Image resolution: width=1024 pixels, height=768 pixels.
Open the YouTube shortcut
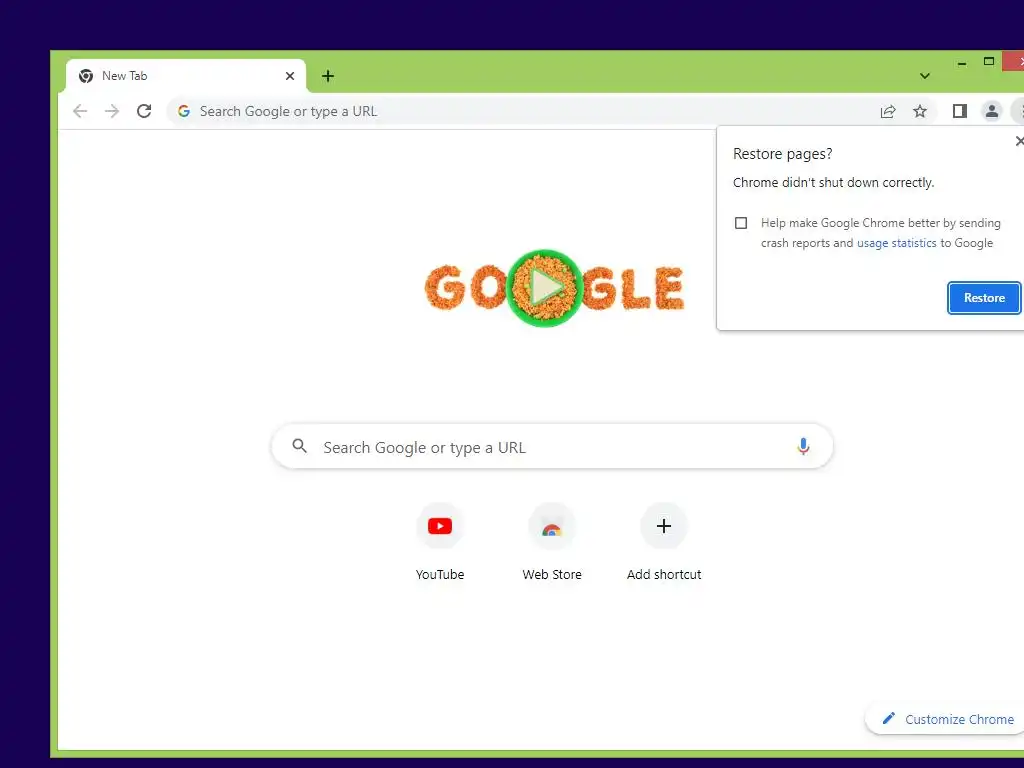point(440,541)
